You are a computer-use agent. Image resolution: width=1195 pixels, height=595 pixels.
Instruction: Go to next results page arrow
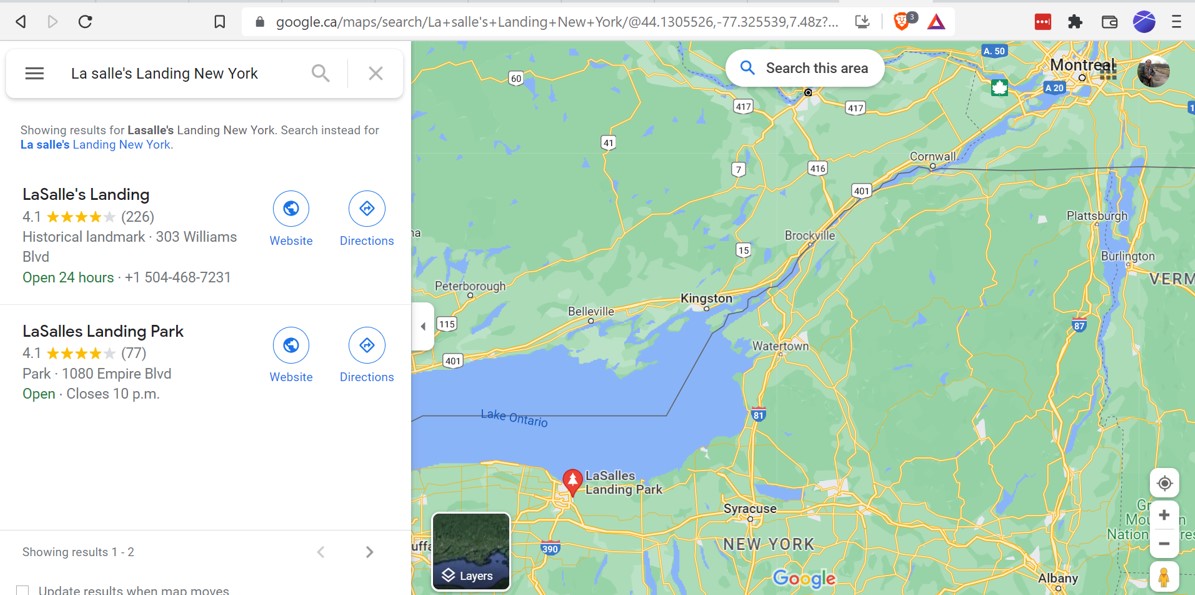click(370, 552)
